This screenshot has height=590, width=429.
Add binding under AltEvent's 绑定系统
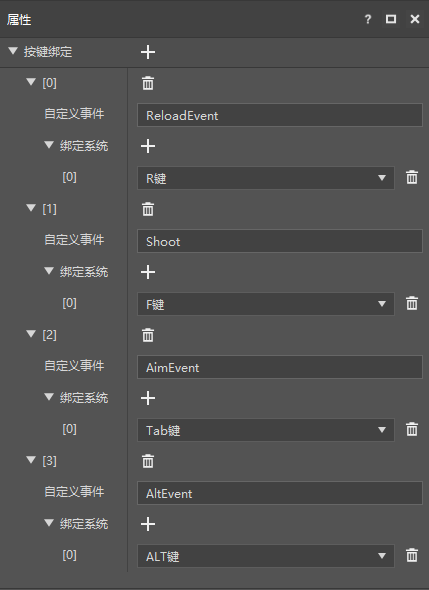(148, 524)
